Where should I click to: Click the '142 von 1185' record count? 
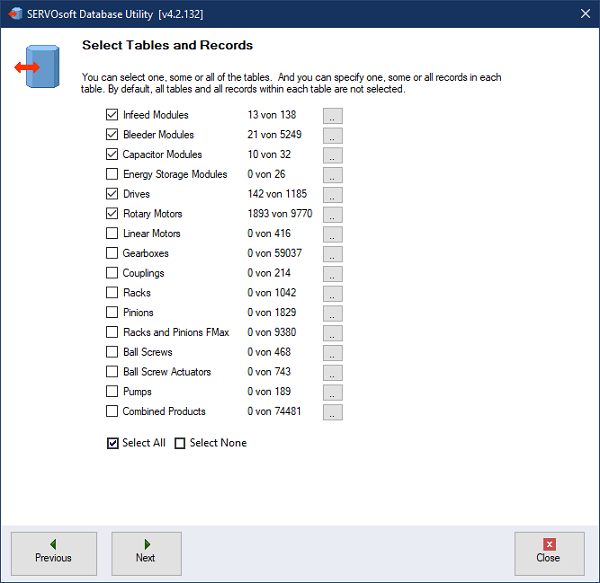coord(277,194)
